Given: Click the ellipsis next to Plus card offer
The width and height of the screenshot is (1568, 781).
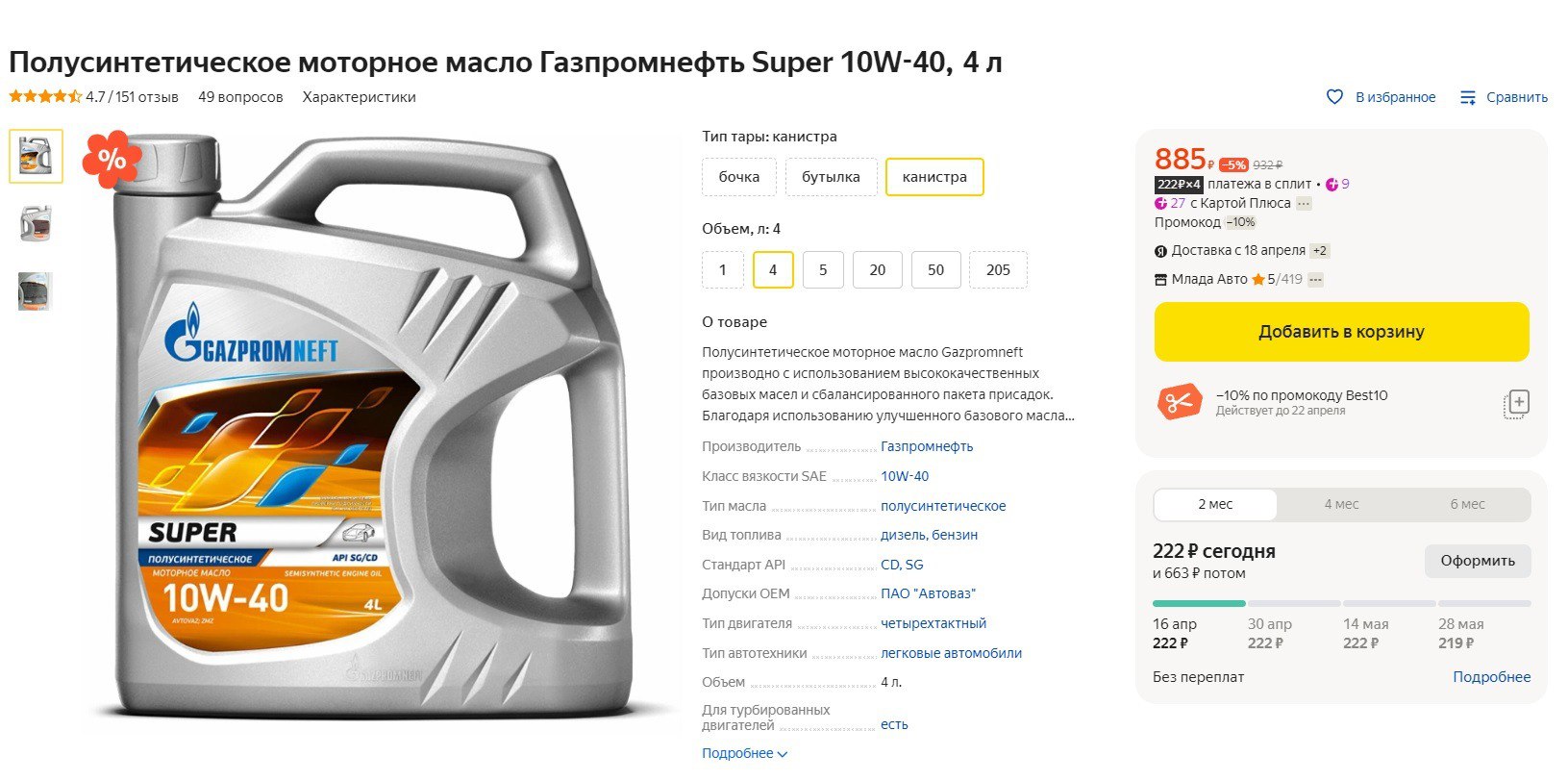Looking at the screenshot, I should pos(1304,203).
